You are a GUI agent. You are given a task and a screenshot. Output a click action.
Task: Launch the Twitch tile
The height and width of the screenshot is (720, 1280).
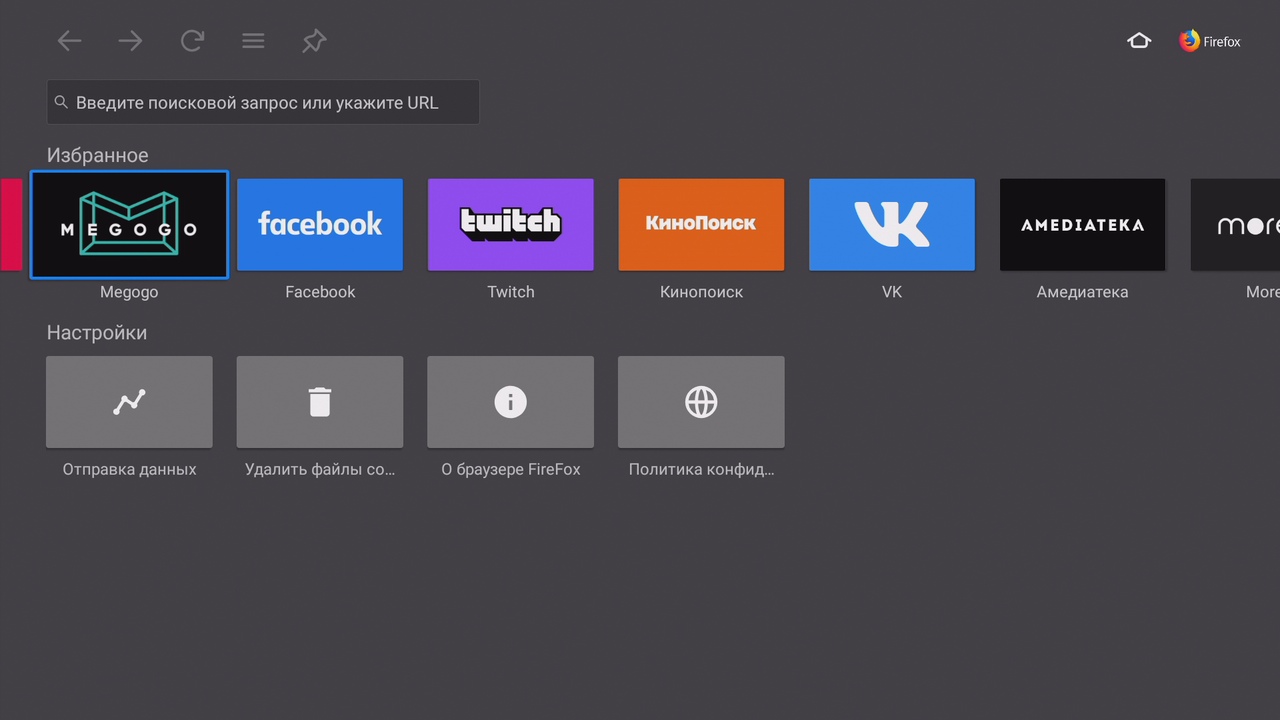pos(511,225)
